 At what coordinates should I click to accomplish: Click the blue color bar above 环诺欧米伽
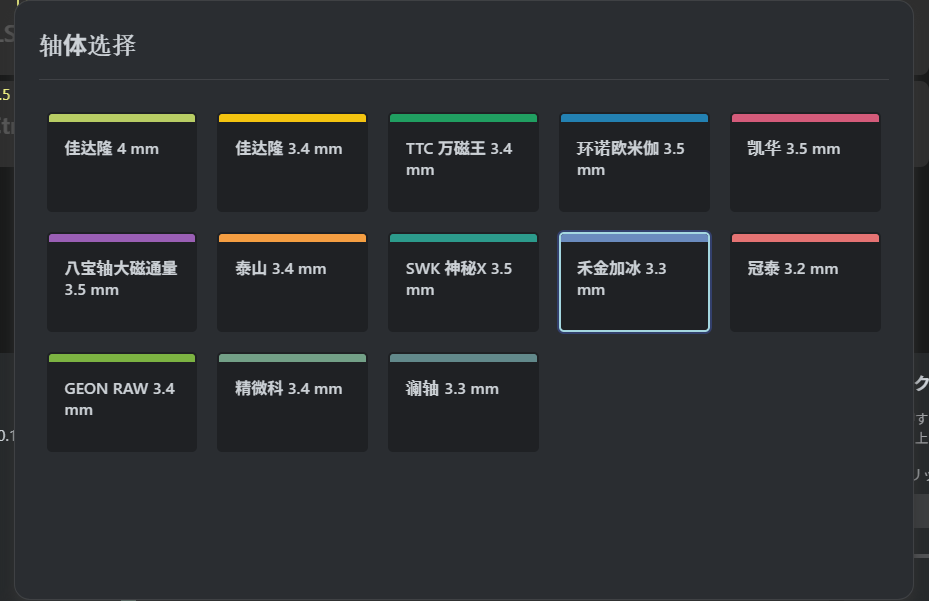tap(634, 118)
